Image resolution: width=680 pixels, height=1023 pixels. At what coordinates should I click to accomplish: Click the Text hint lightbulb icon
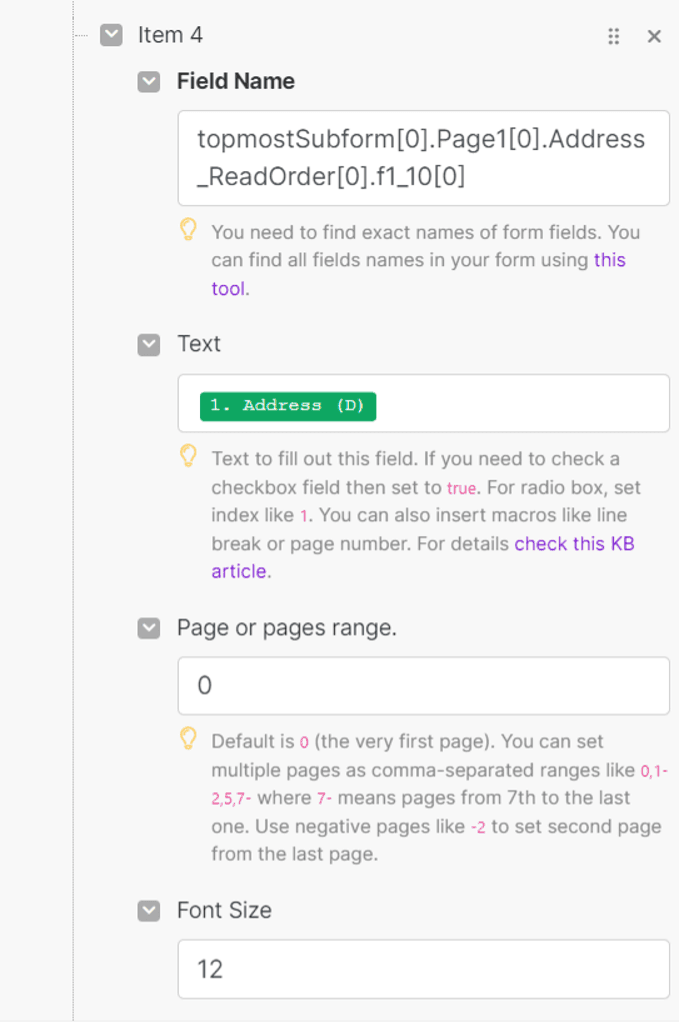click(x=188, y=455)
